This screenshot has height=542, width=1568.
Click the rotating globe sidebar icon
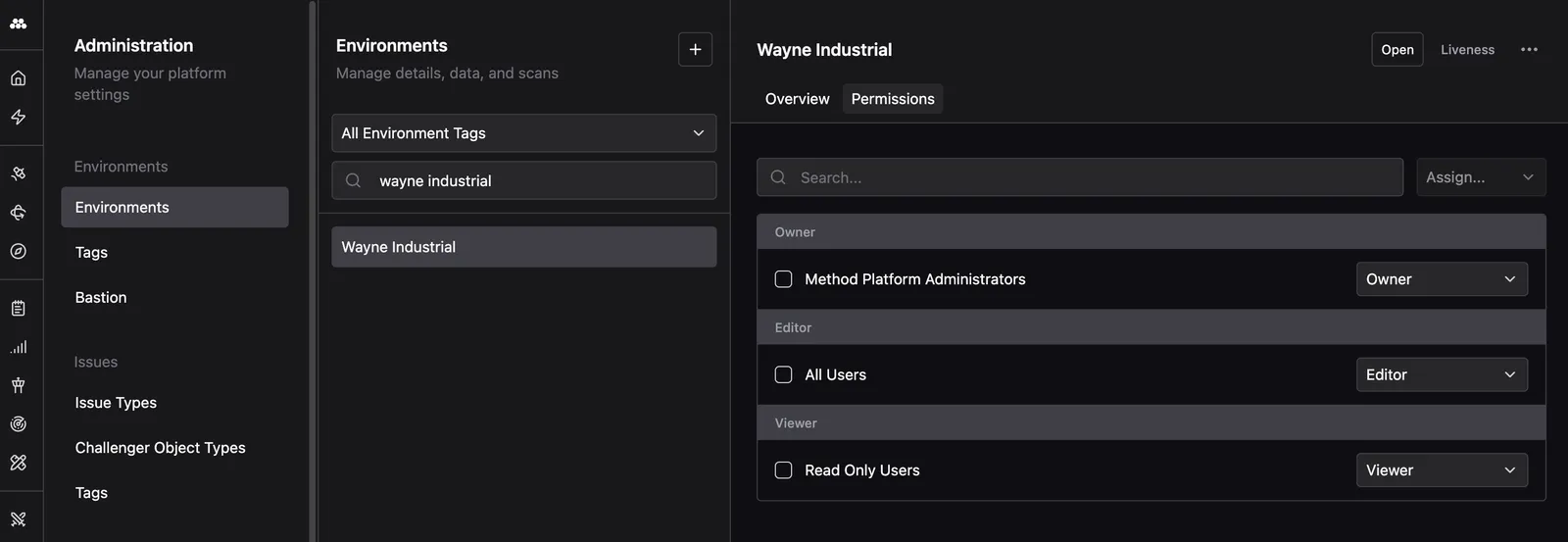click(x=19, y=213)
